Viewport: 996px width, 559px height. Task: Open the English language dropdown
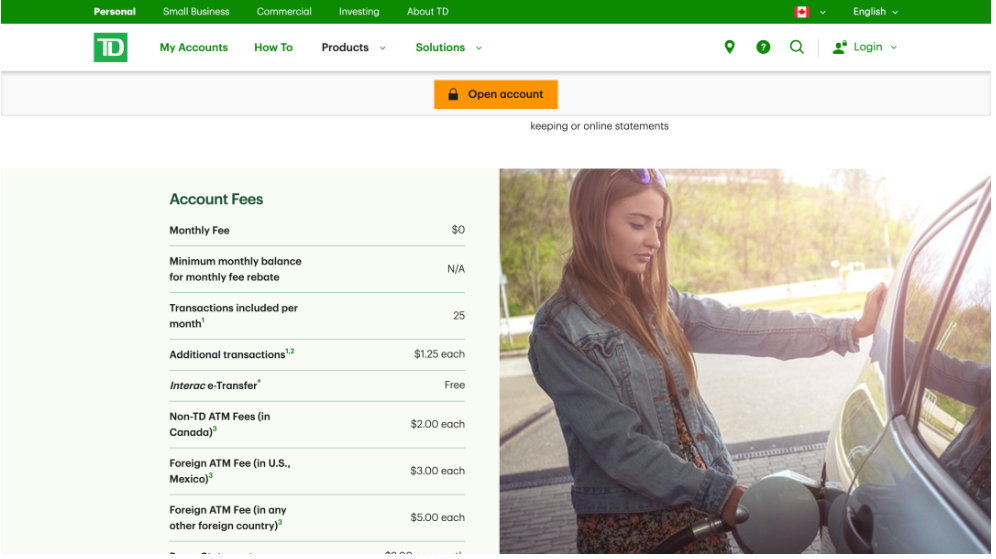[875, 12]
